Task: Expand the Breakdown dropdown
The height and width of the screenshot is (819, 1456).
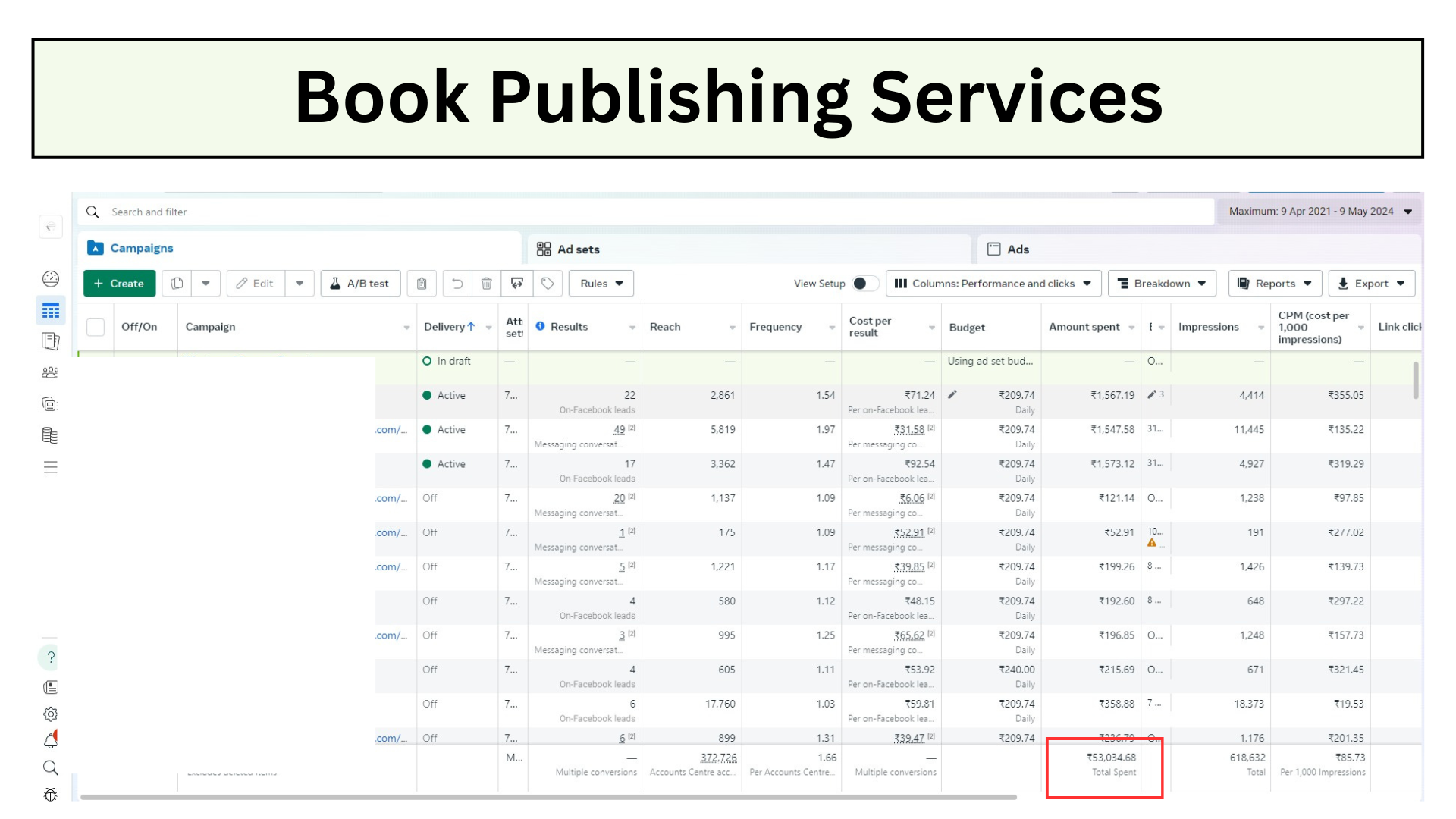Action: [1162, 284]
